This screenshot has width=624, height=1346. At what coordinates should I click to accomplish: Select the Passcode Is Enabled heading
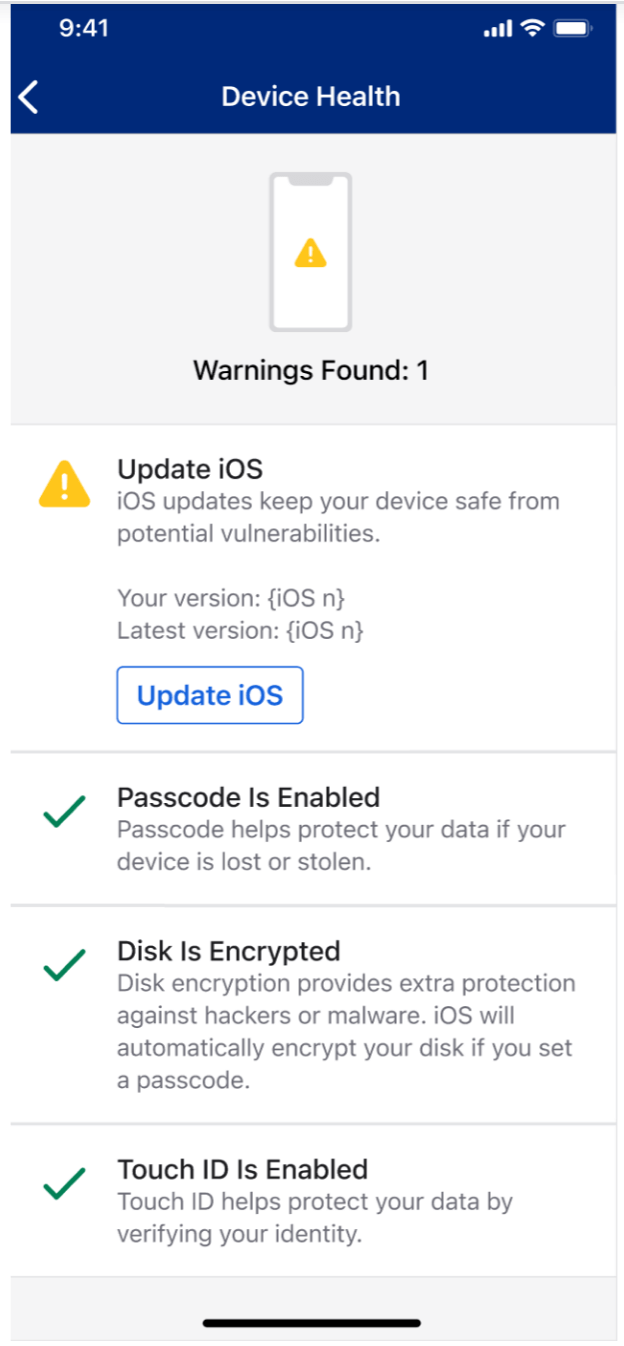pyautogui.click(x=249, y=798)
